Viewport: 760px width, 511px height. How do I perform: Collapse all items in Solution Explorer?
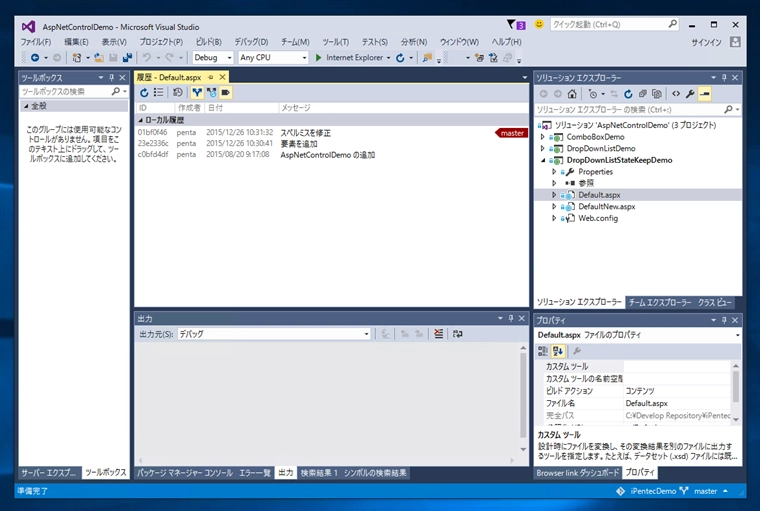tap(643, 94)
